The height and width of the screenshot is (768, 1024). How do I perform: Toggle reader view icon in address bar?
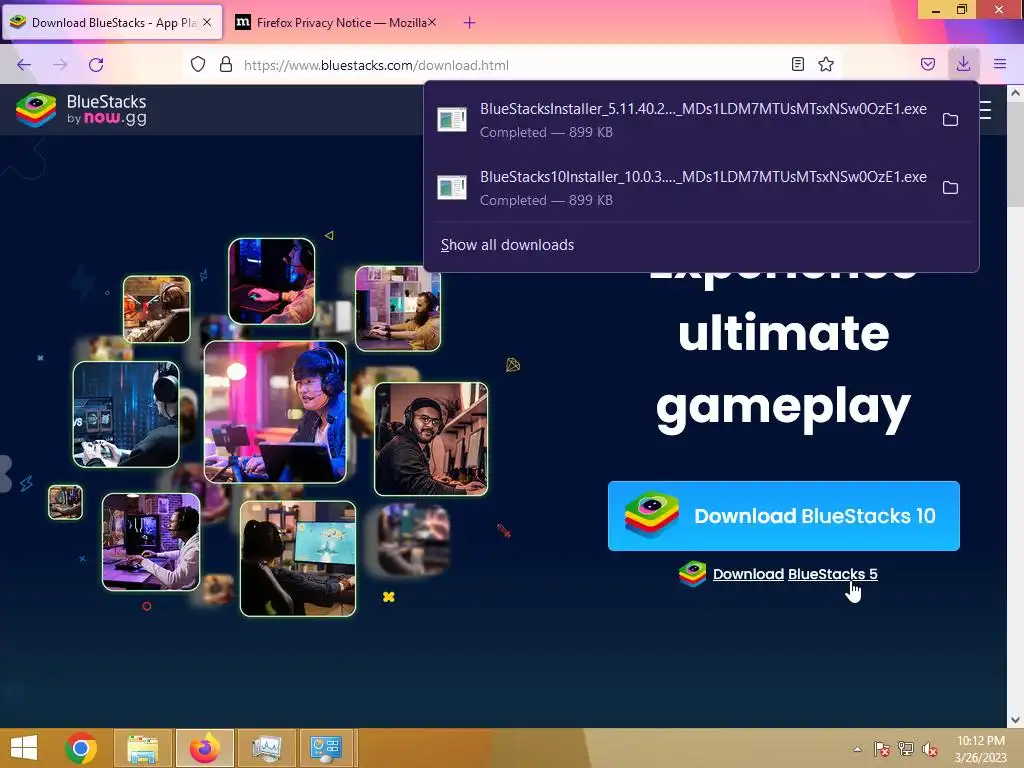[x=797, y=64]
